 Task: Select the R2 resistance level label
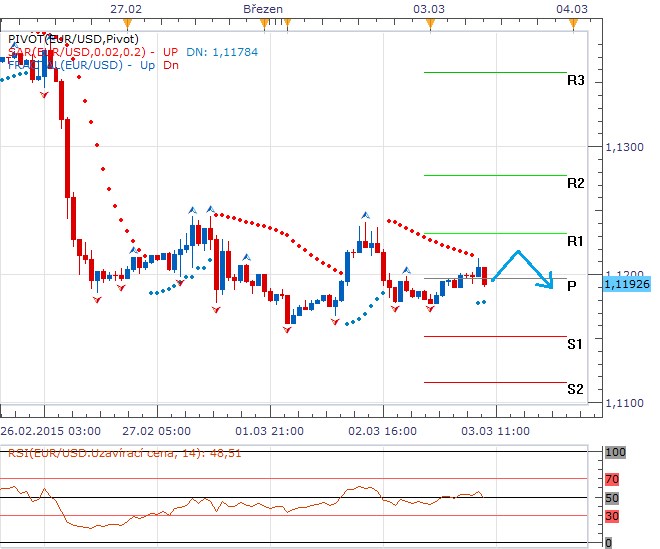(x=575, y=184)
